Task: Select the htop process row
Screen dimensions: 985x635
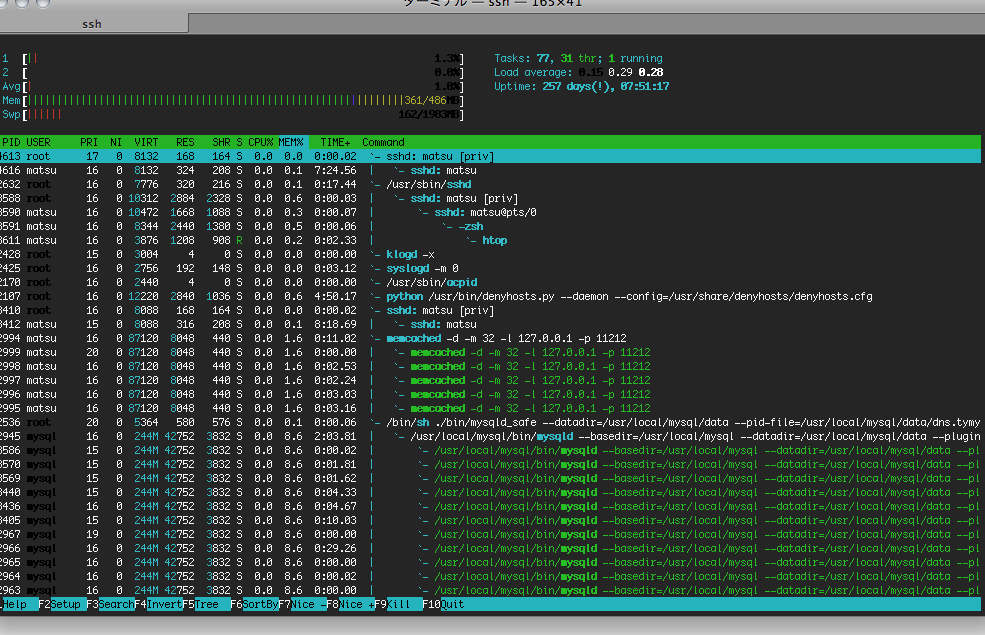Action: pos(490,240)
